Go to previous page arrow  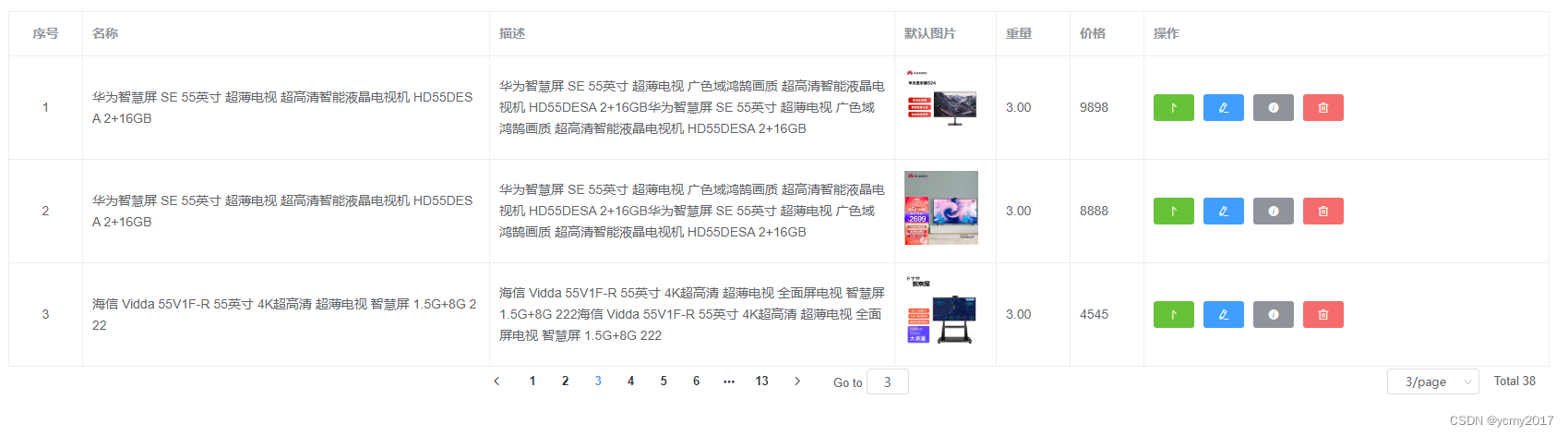click(x=497, y=381)
